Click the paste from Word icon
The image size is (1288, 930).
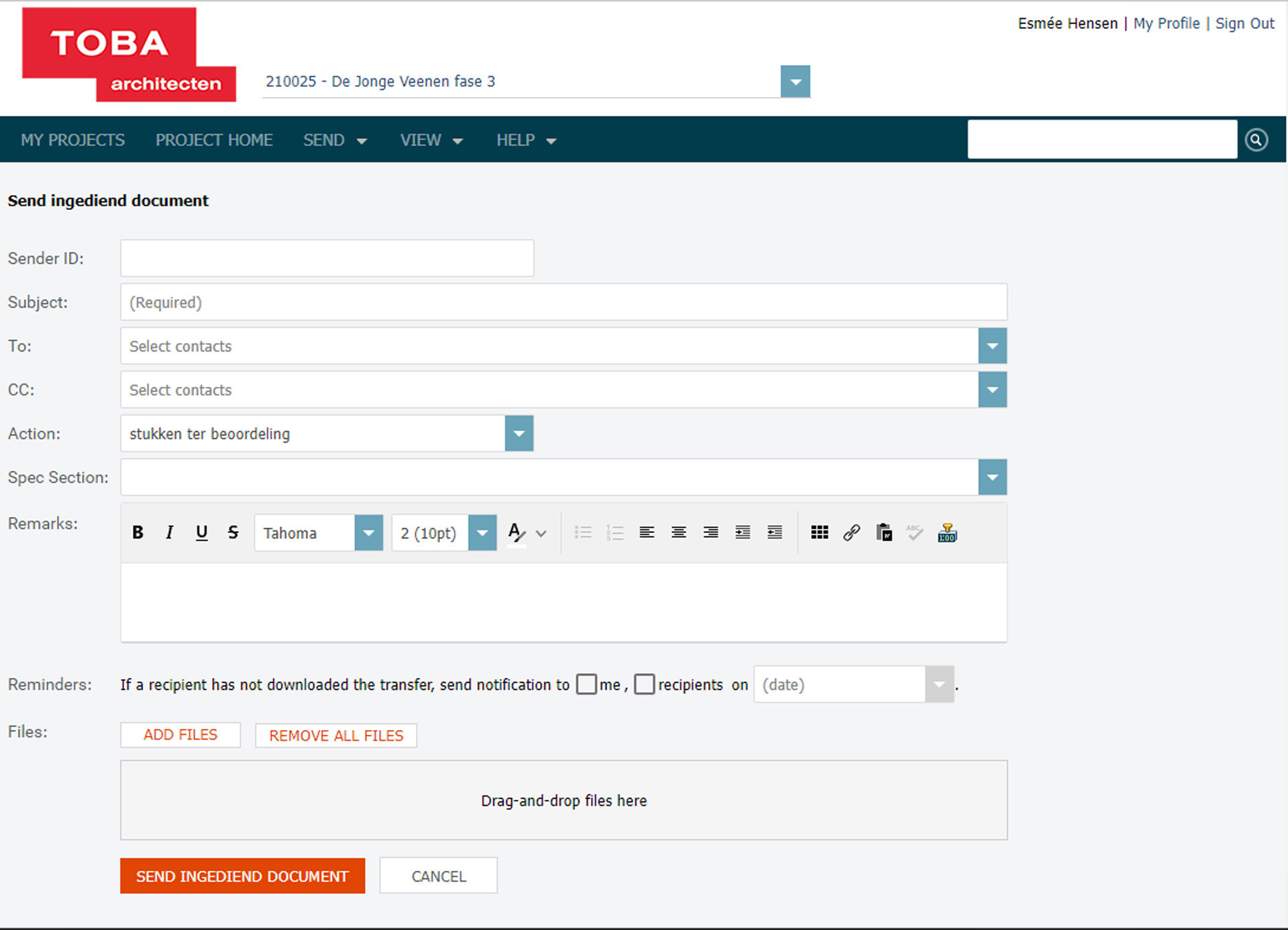coord(883,532)
